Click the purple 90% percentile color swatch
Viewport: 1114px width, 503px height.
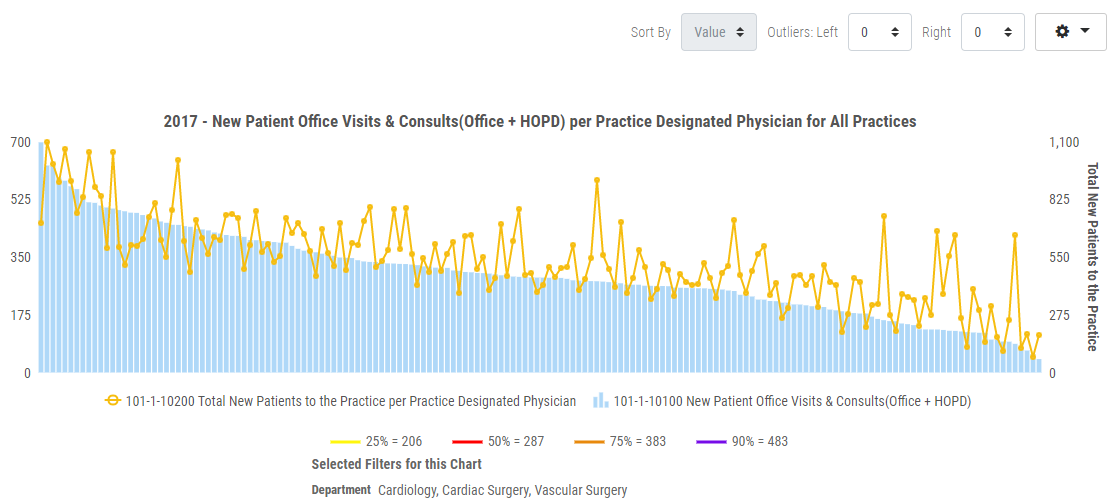tap(711, 441)
